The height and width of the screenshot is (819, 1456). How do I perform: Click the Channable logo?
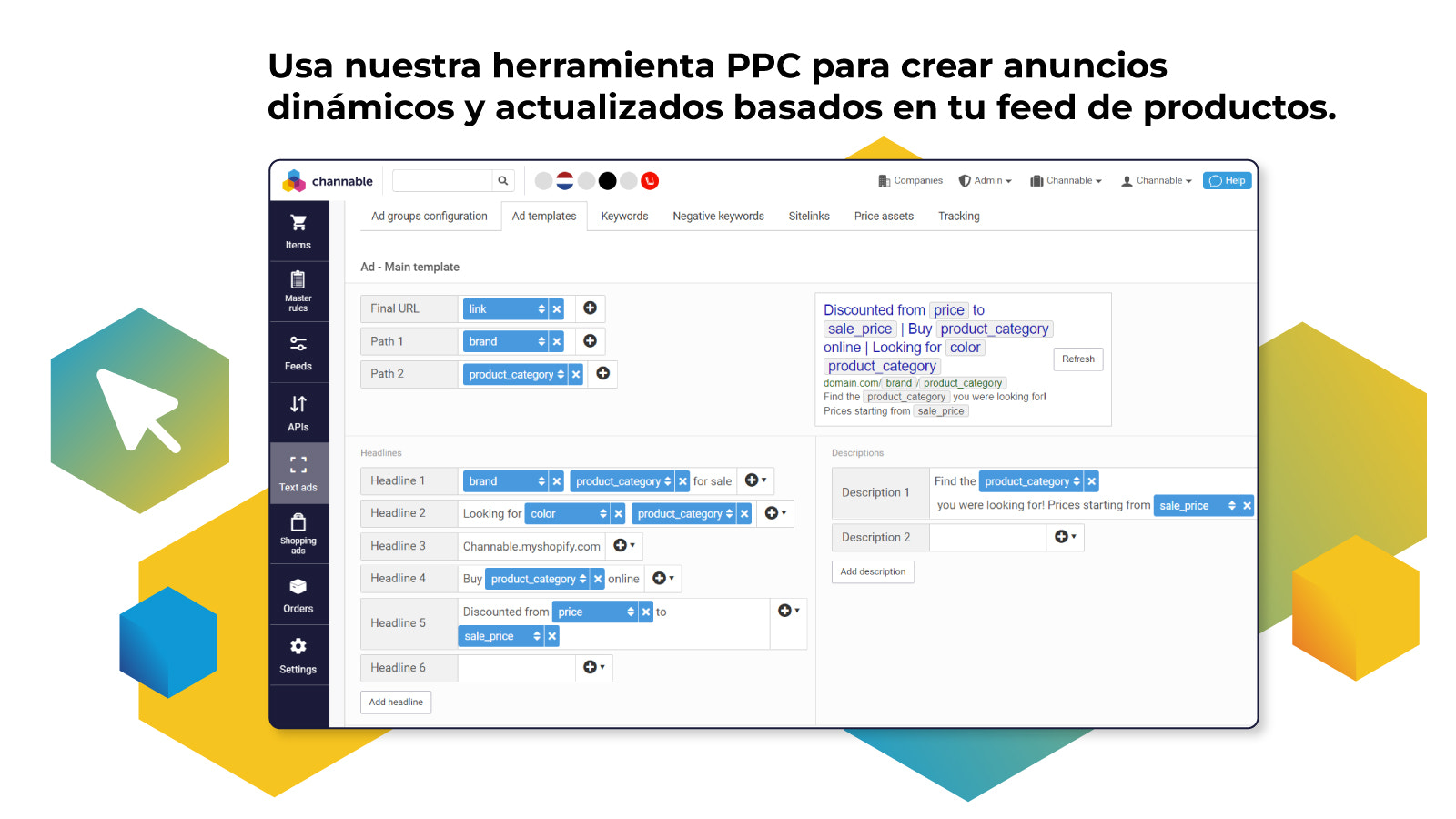pyautogui.click(x=328, y=181)
